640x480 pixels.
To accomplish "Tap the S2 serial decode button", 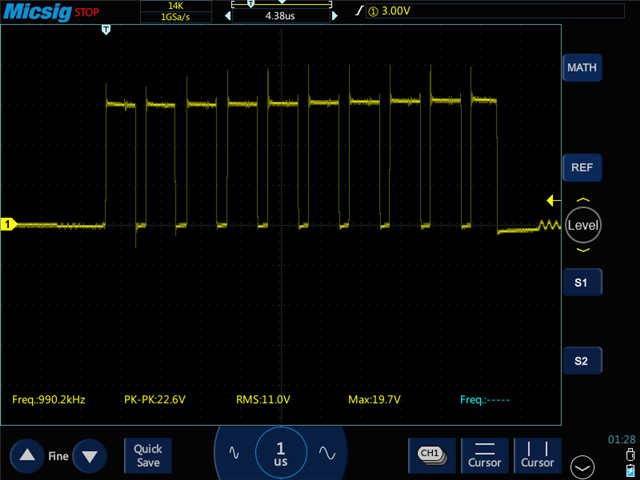I will pos(582,360).
